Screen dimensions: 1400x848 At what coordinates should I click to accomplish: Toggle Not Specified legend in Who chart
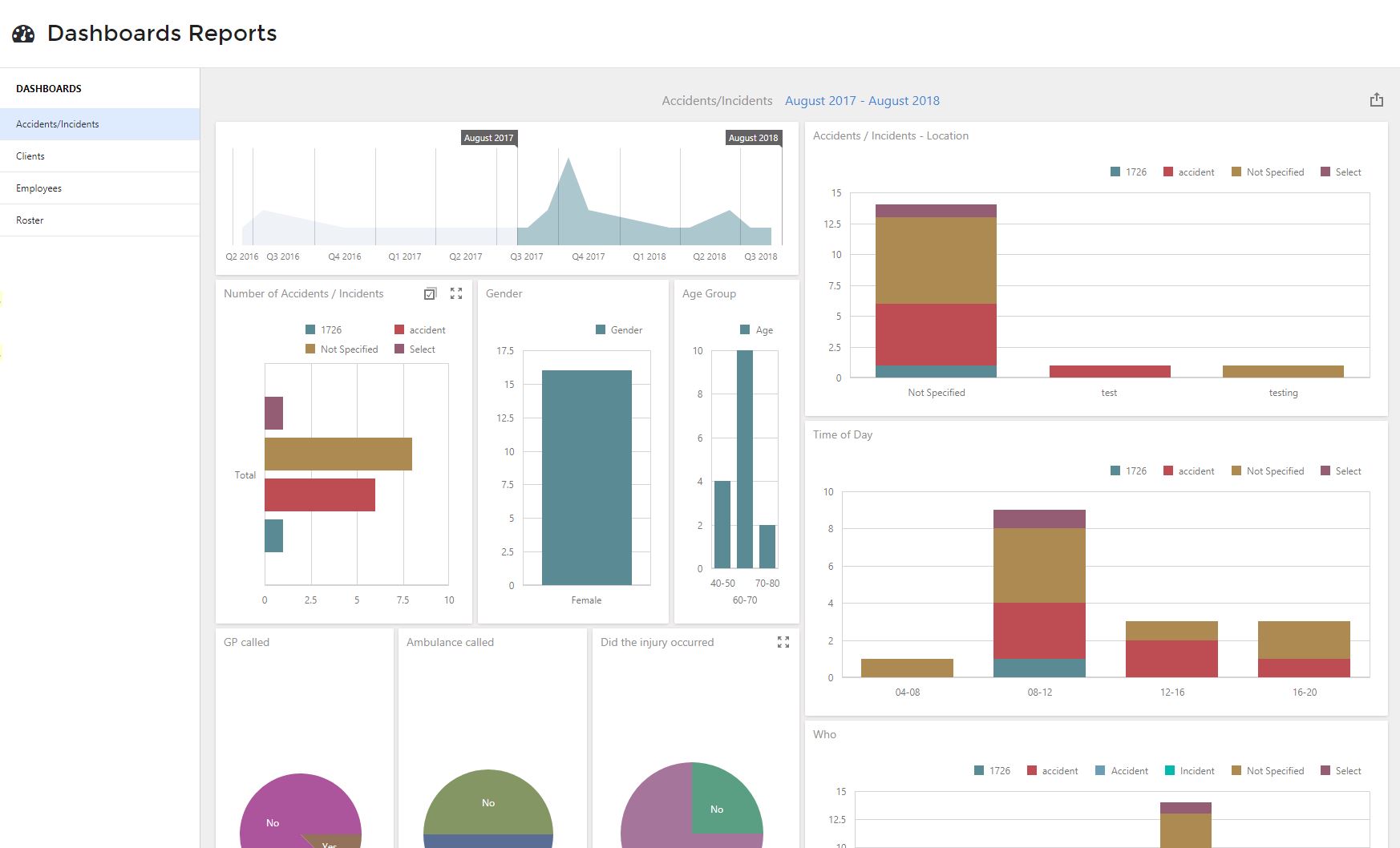(1268, 771)
